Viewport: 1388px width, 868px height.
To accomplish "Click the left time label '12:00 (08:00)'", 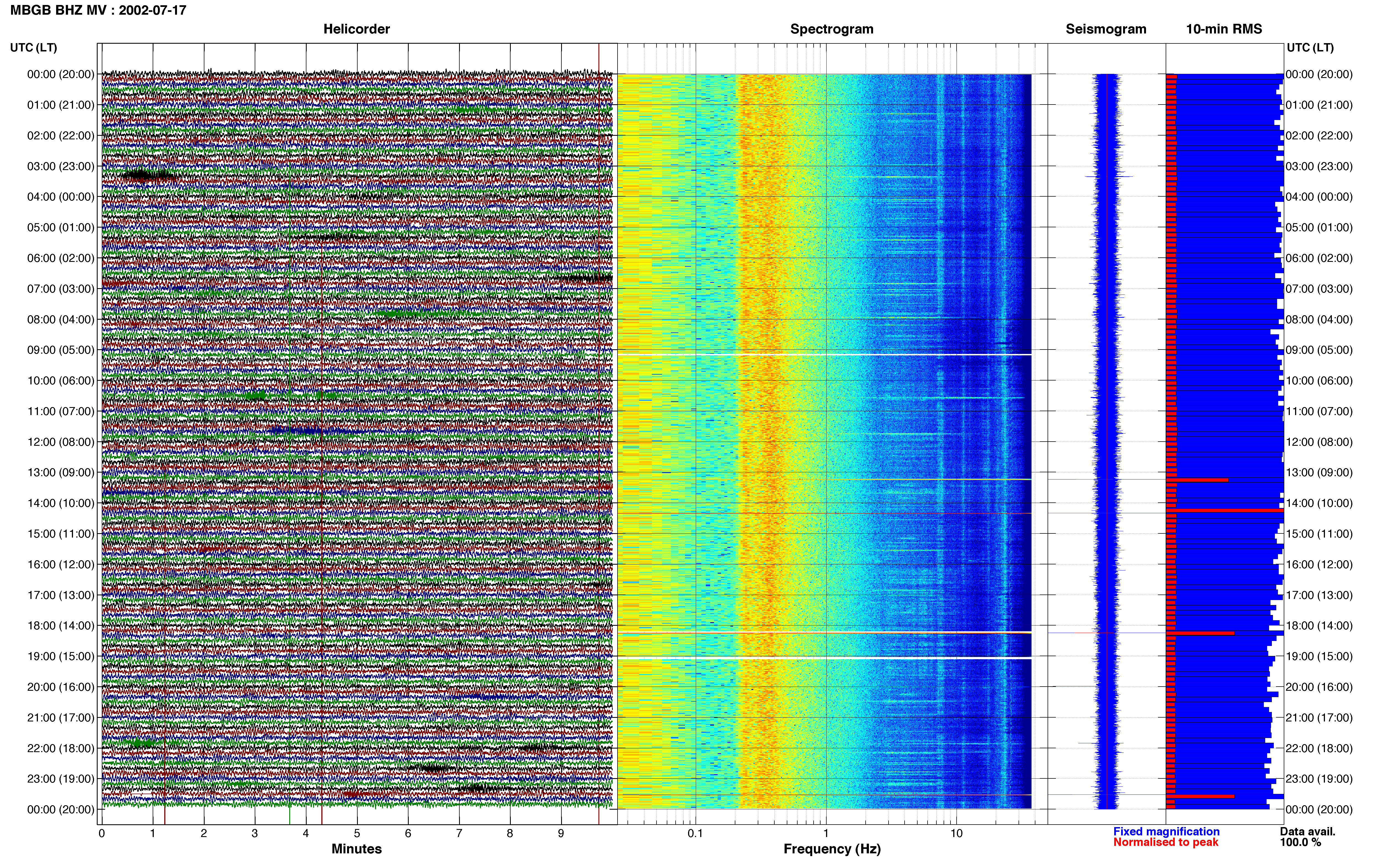I will (61, 442).
